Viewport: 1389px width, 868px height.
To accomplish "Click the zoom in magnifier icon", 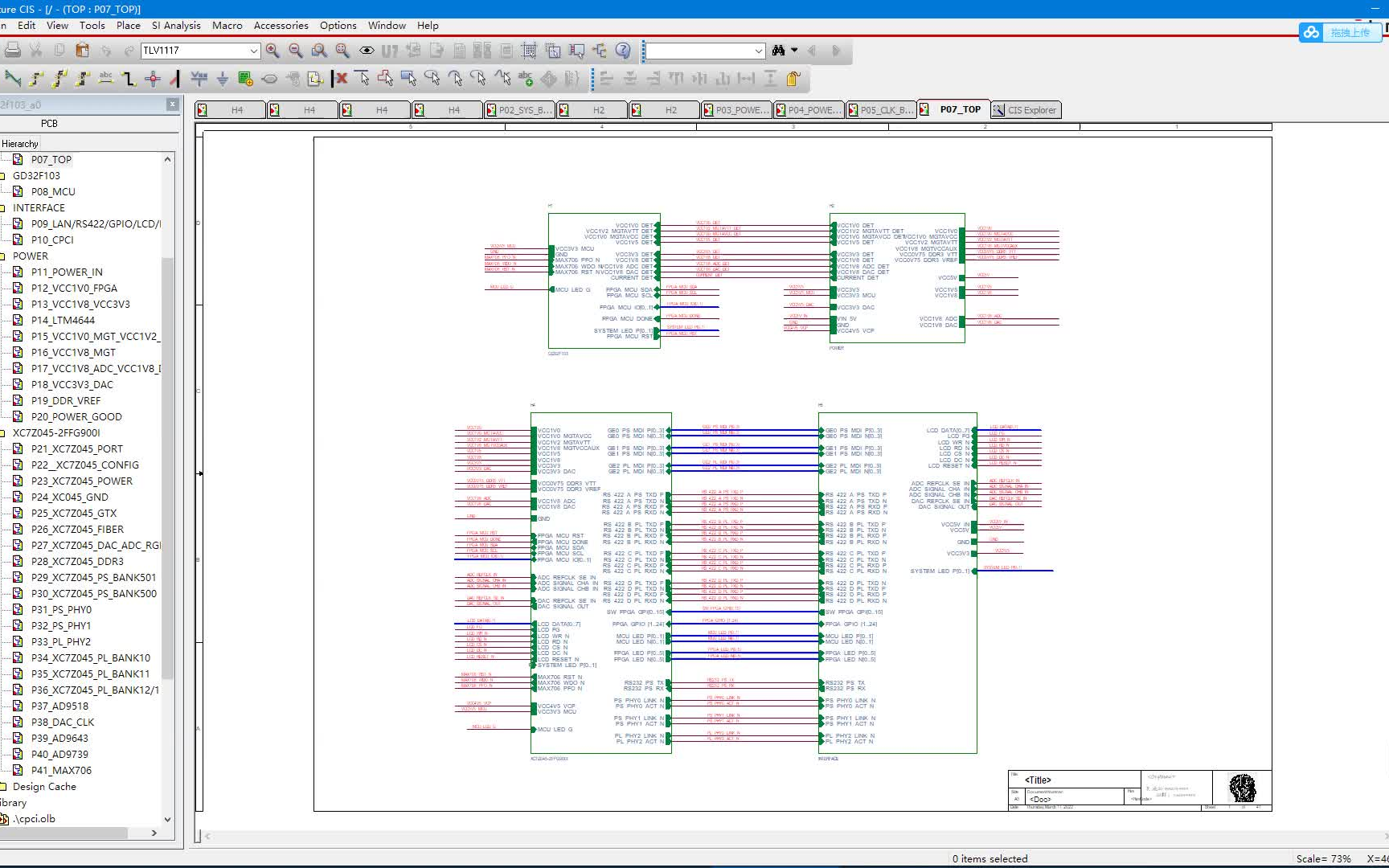I will point(272,51).
